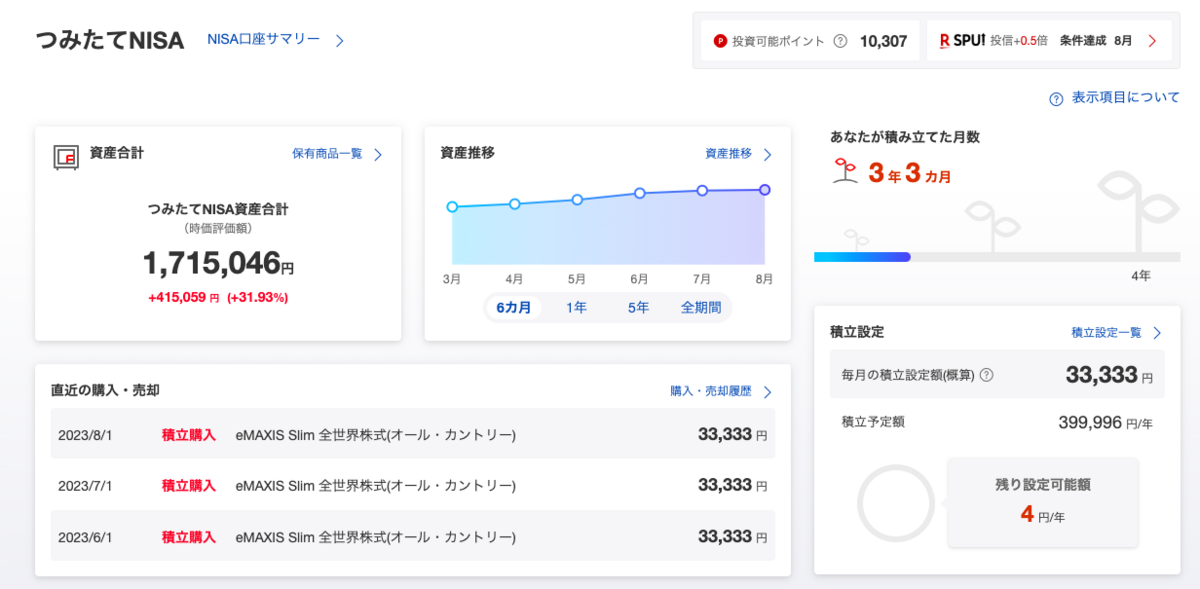Click gain figure +415,059 円
The height and width of the screenshot is (589, 1200).
(184, 298)
